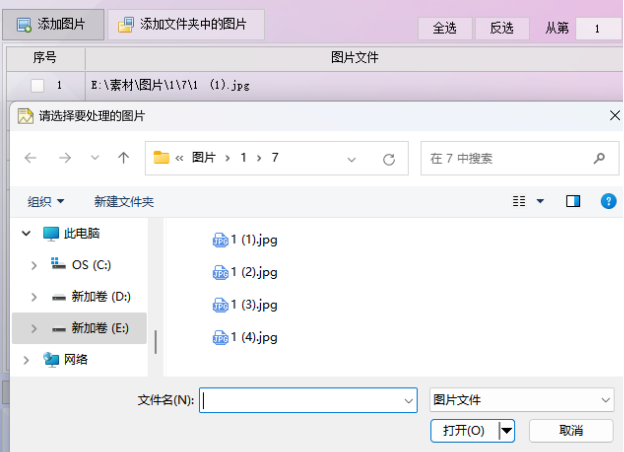Click the 取消 button
The height and width of the screenshot is (452, 624).
click(571, 431)
